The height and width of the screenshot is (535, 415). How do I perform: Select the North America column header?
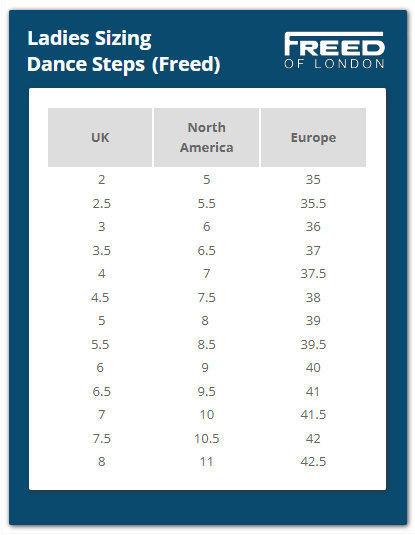coord(206,138)
